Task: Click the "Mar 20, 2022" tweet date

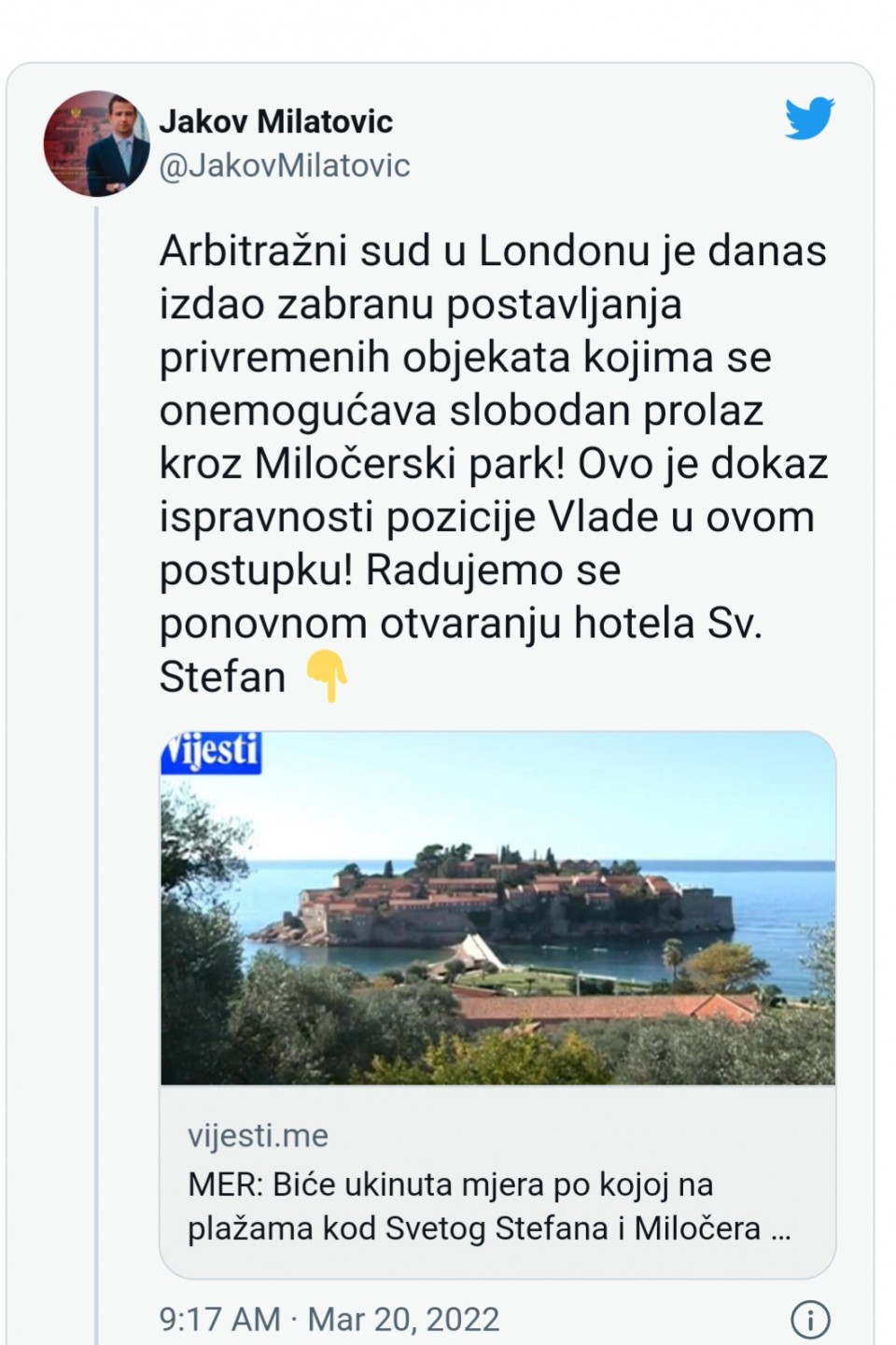Action: [x=403, y=1320]
